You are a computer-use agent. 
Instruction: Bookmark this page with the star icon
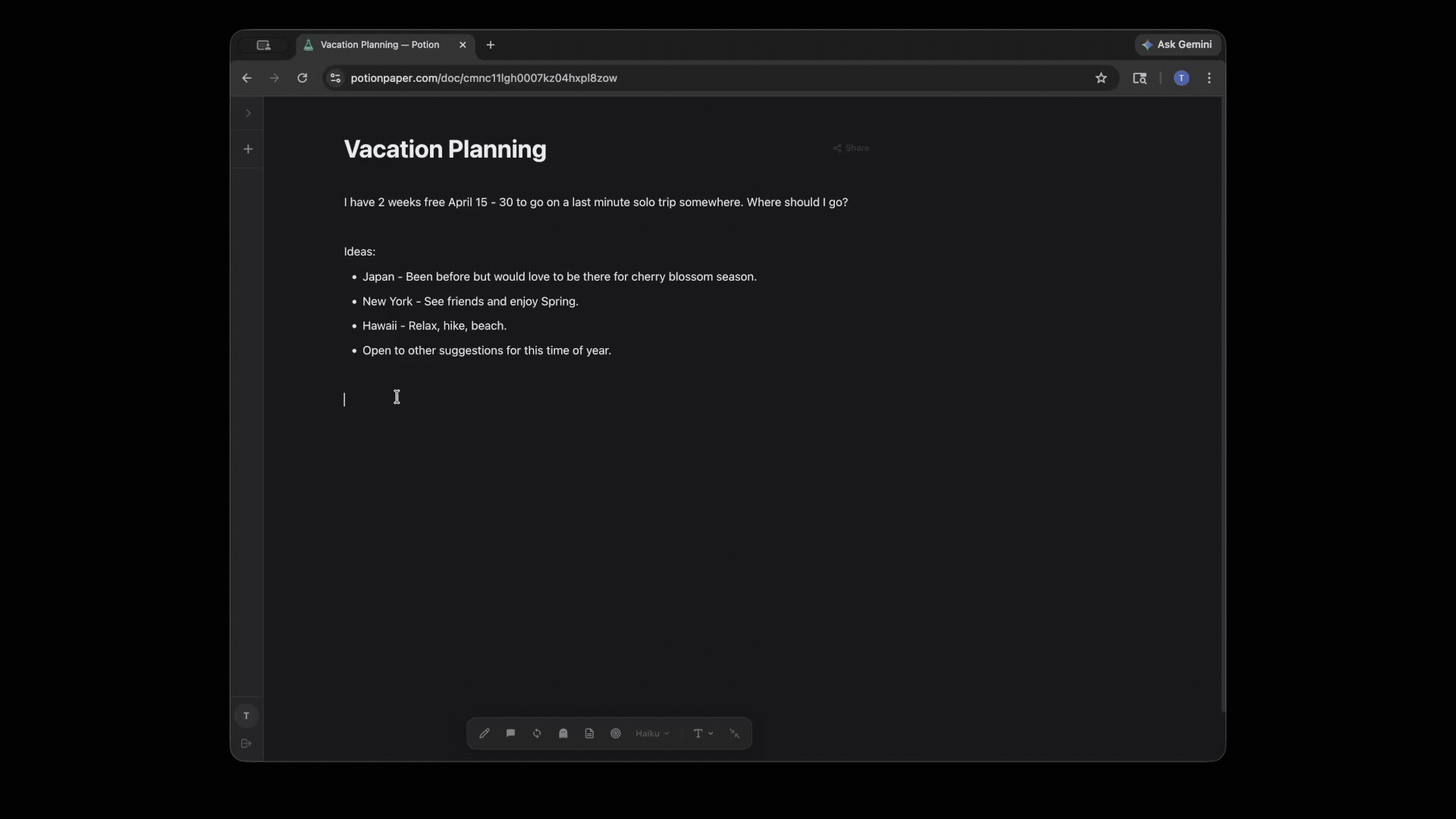[x=1101, y=78]
